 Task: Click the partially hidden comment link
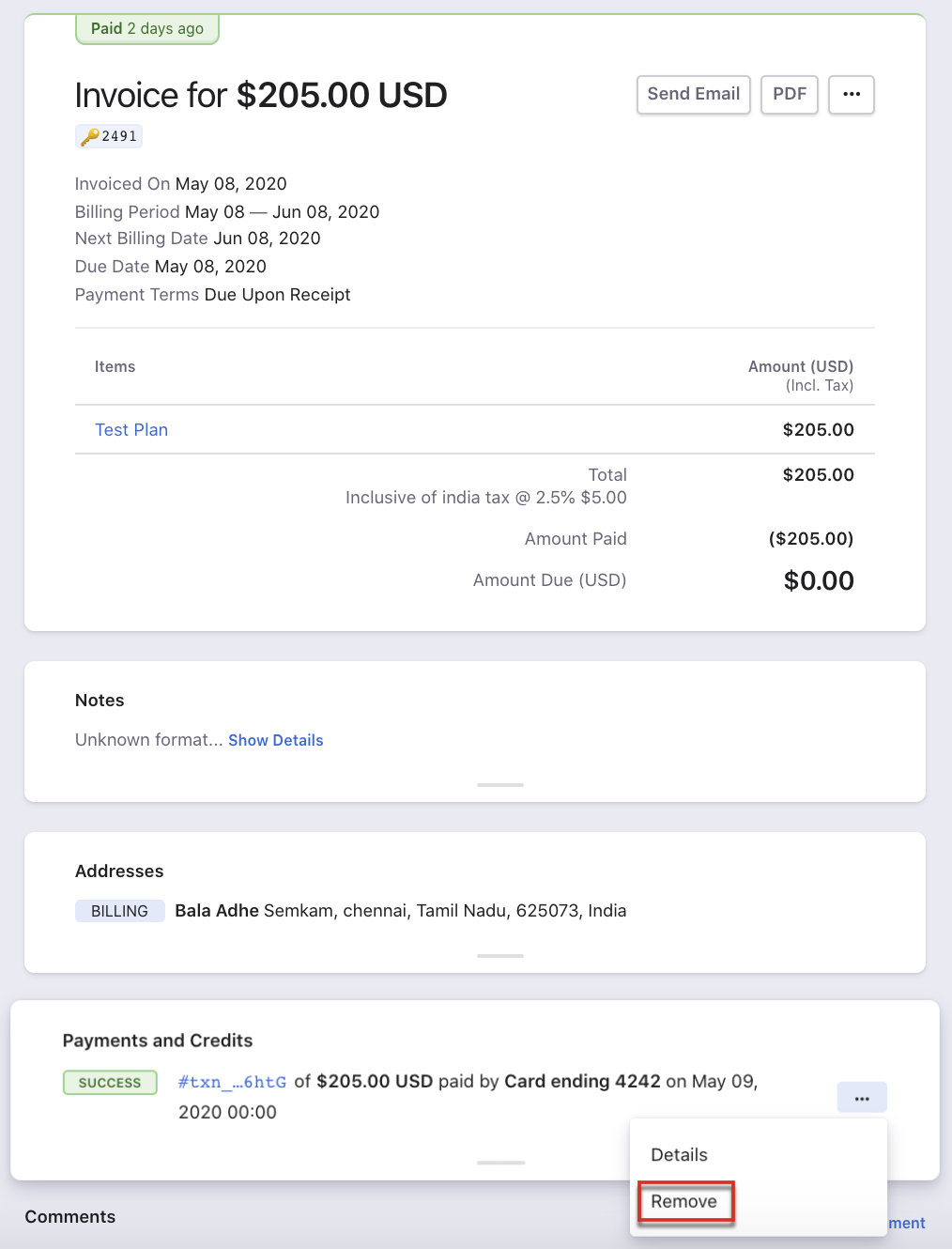click(907, 1223)
